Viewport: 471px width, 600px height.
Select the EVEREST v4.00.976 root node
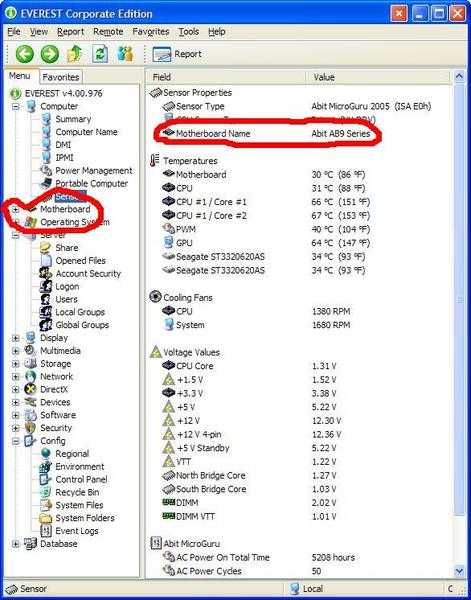pyautogui.click(x=64, y=93)
